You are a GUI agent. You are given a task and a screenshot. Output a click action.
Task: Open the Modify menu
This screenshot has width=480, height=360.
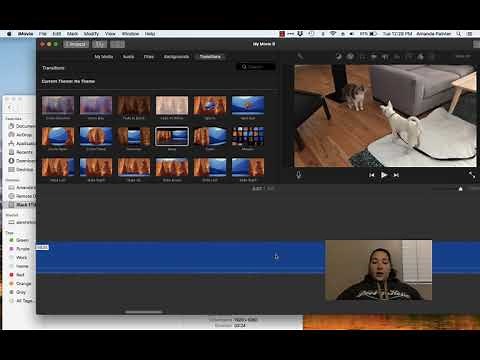pos(91,34)
